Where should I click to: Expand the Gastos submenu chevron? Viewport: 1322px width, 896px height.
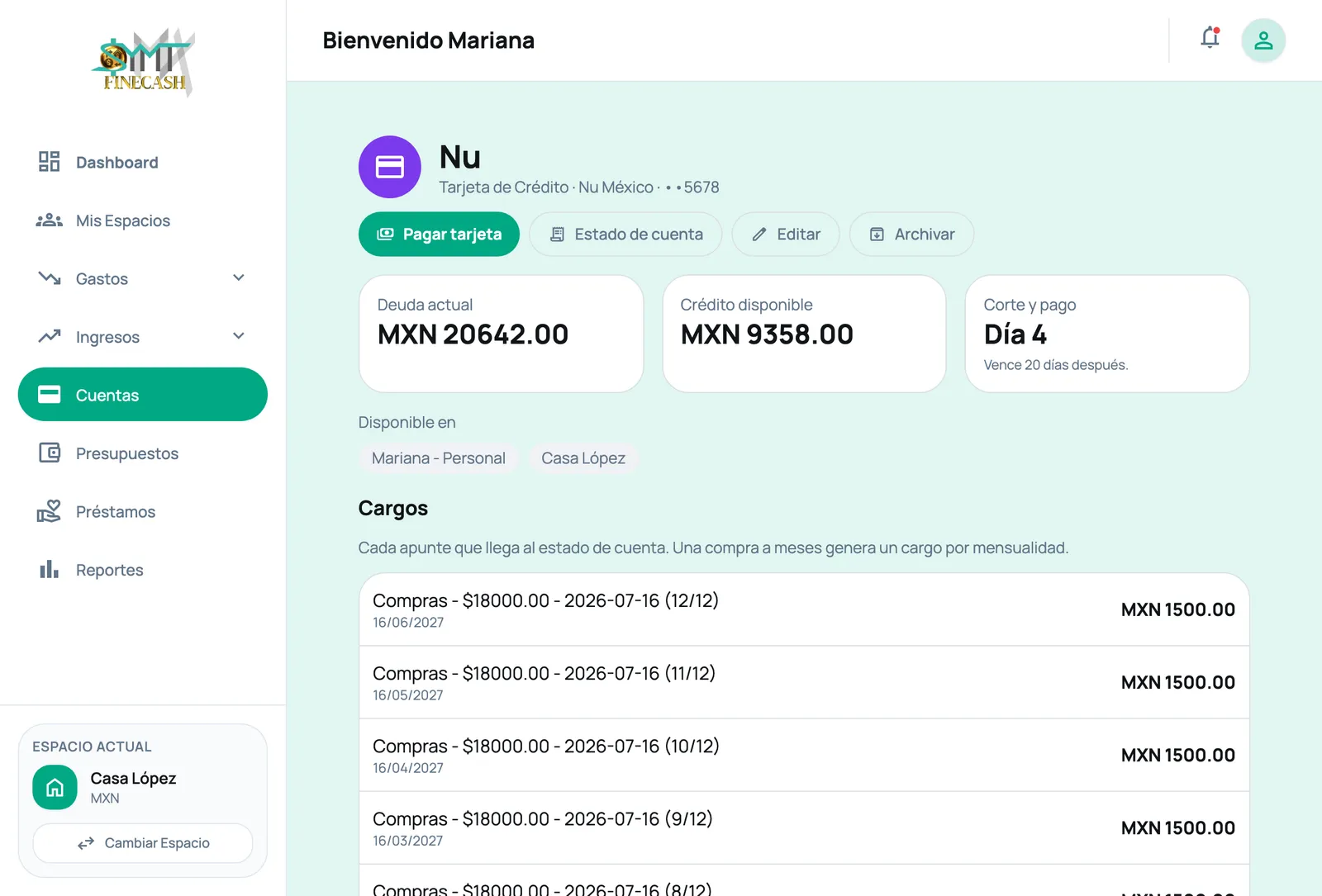click(x=239, y=278)
